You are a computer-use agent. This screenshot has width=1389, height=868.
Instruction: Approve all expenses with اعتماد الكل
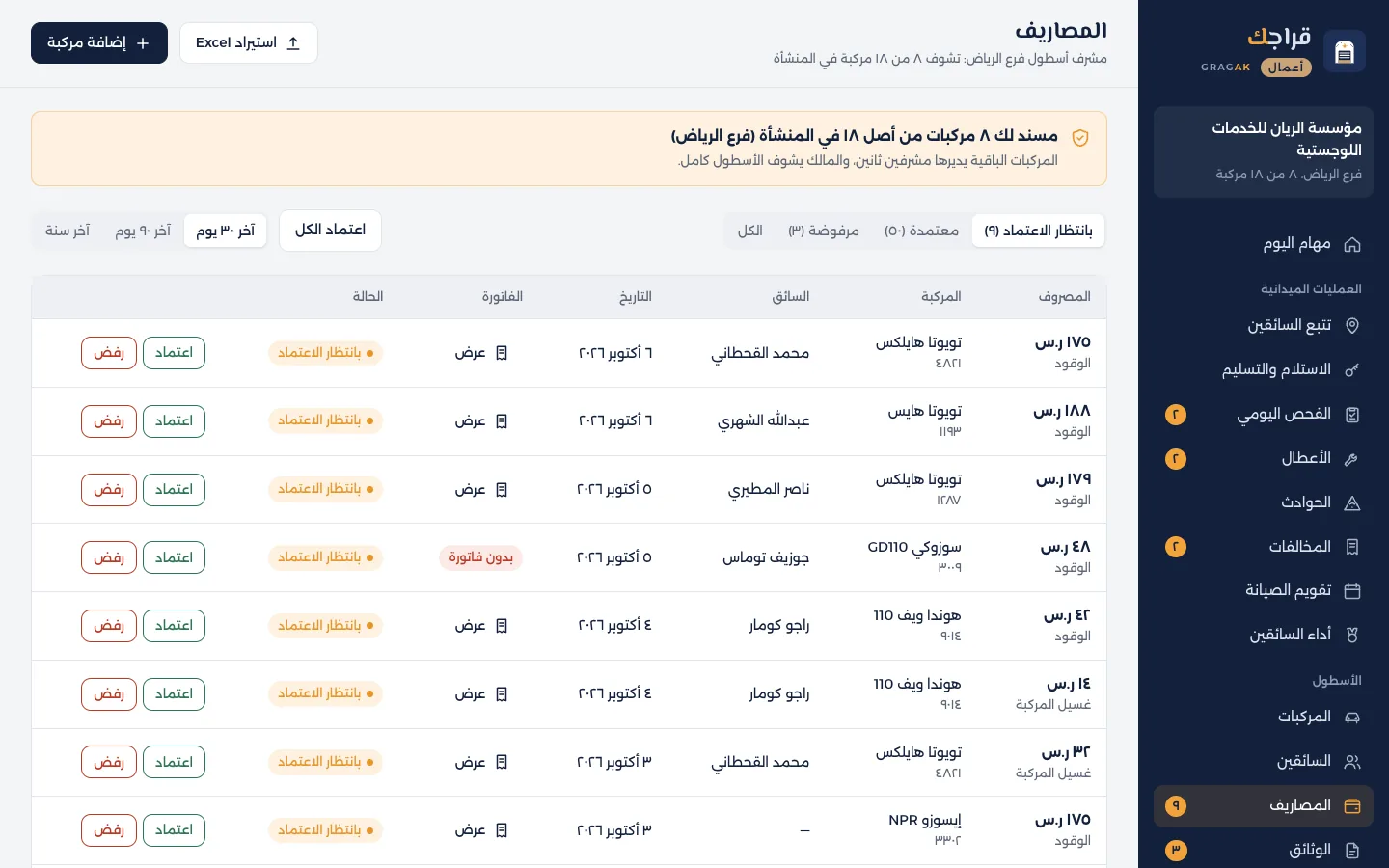(330, 231)
